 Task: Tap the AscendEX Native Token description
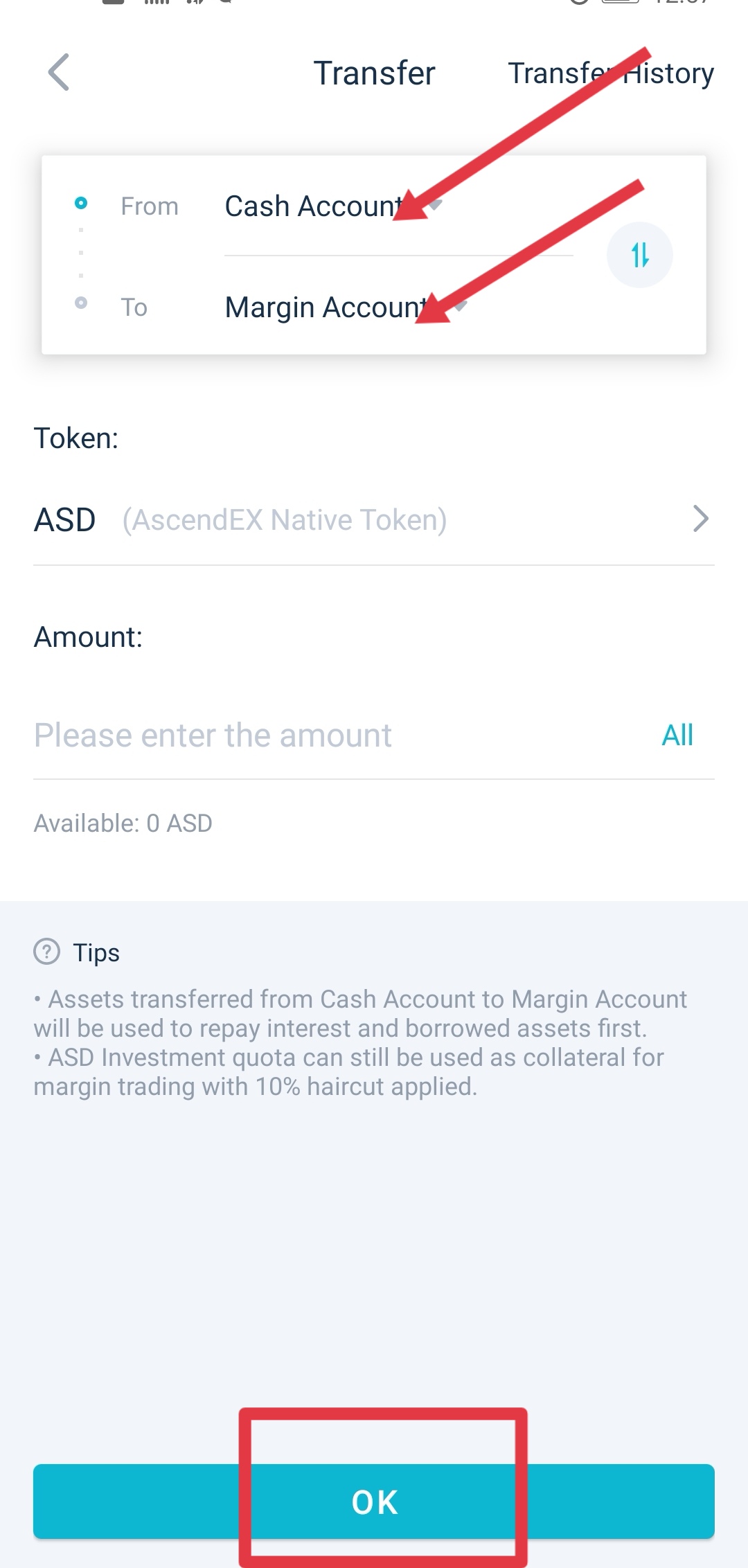[x=284, y=520]
